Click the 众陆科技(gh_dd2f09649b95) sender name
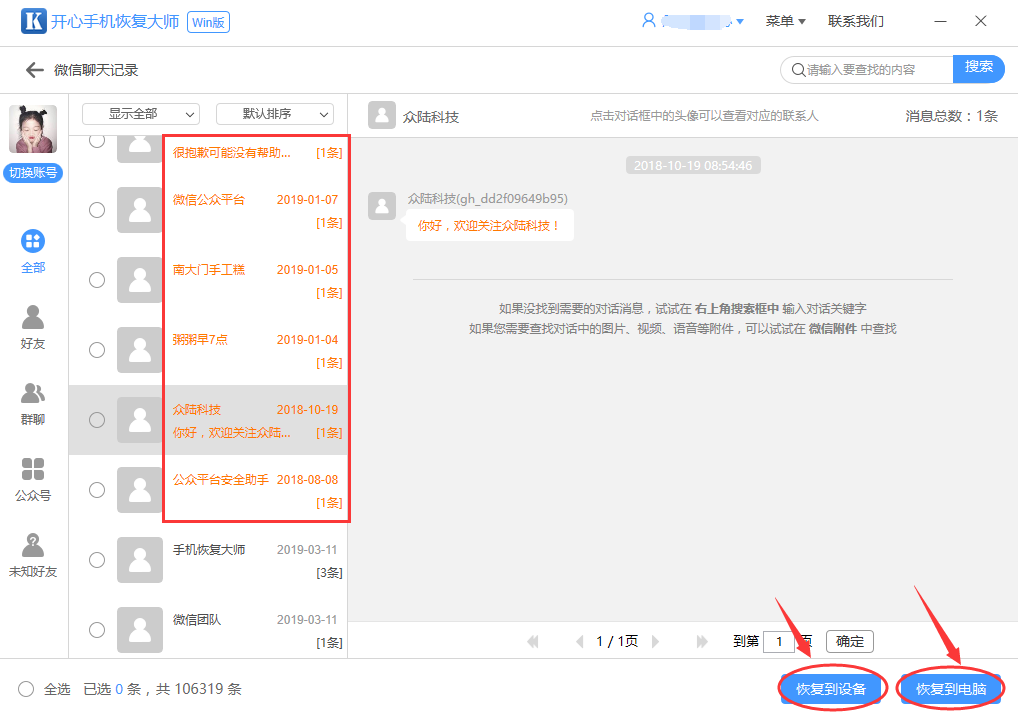 [x=488, y=199]
